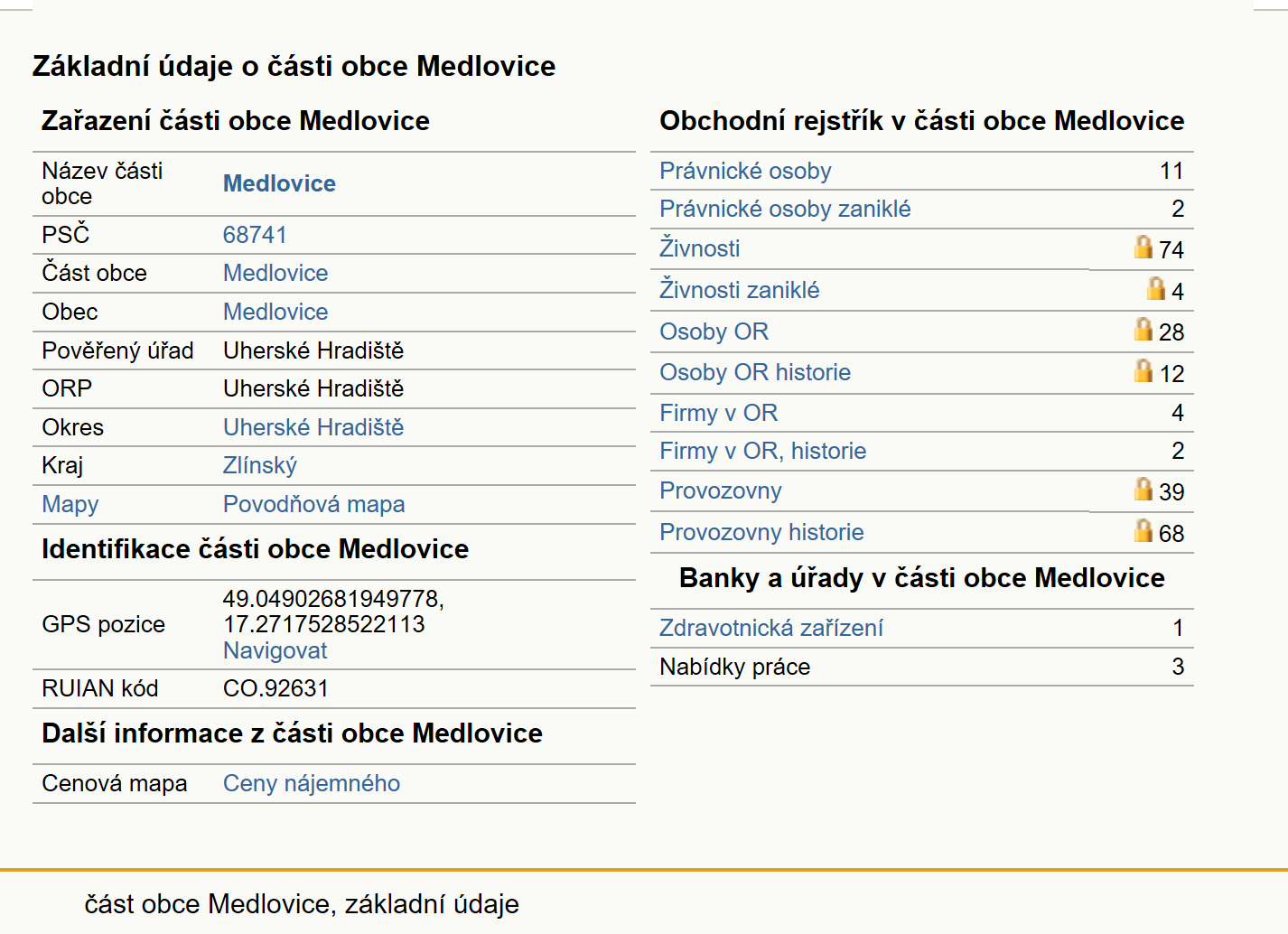Click the lock icon in Osoby OR row
Viewport: 1288px width, 934px height.
(x=1143, y=329)
